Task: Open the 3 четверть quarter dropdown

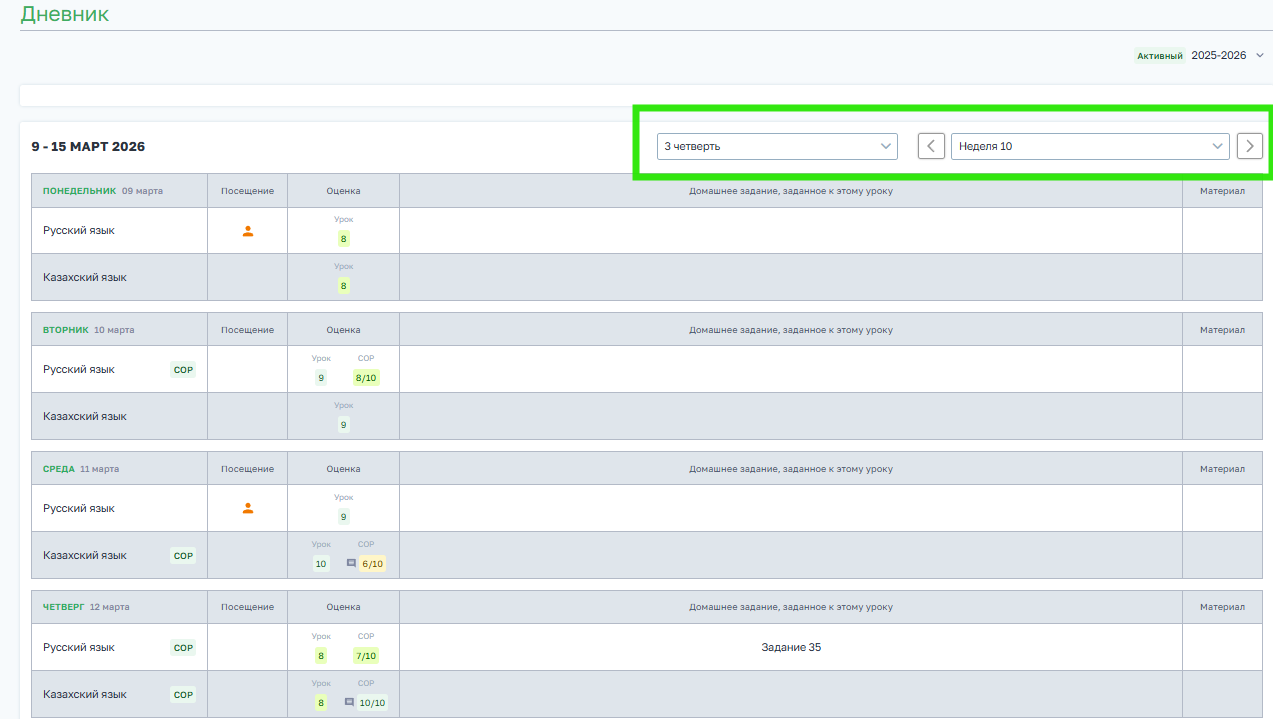Action: 777,146
